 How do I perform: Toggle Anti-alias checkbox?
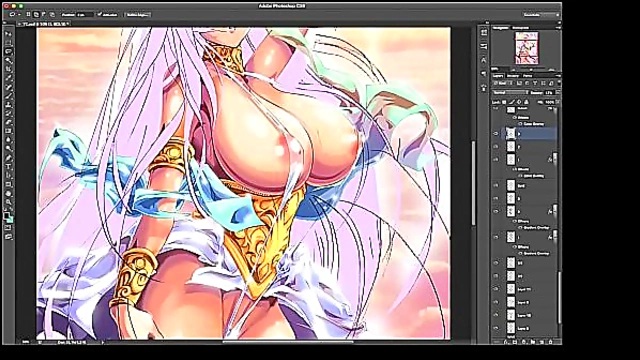pos(99,14)
